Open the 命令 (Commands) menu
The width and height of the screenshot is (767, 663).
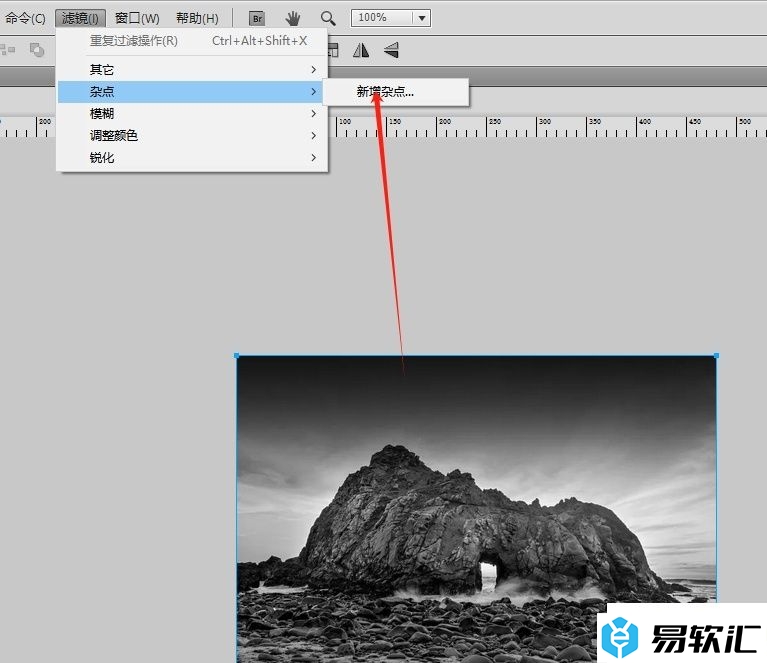25,18
